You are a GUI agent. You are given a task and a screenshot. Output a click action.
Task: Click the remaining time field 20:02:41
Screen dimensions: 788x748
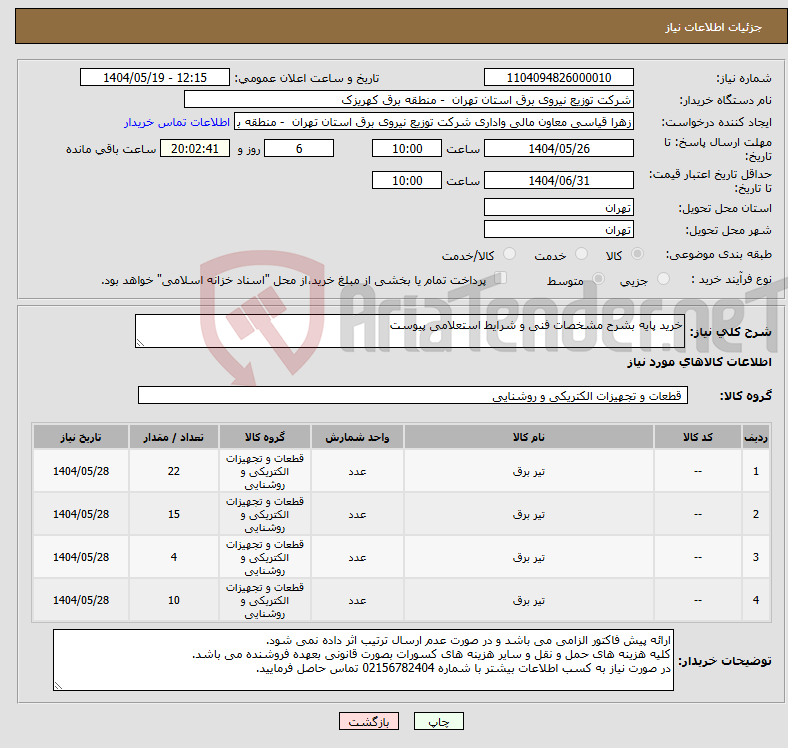tap(195, 148)
